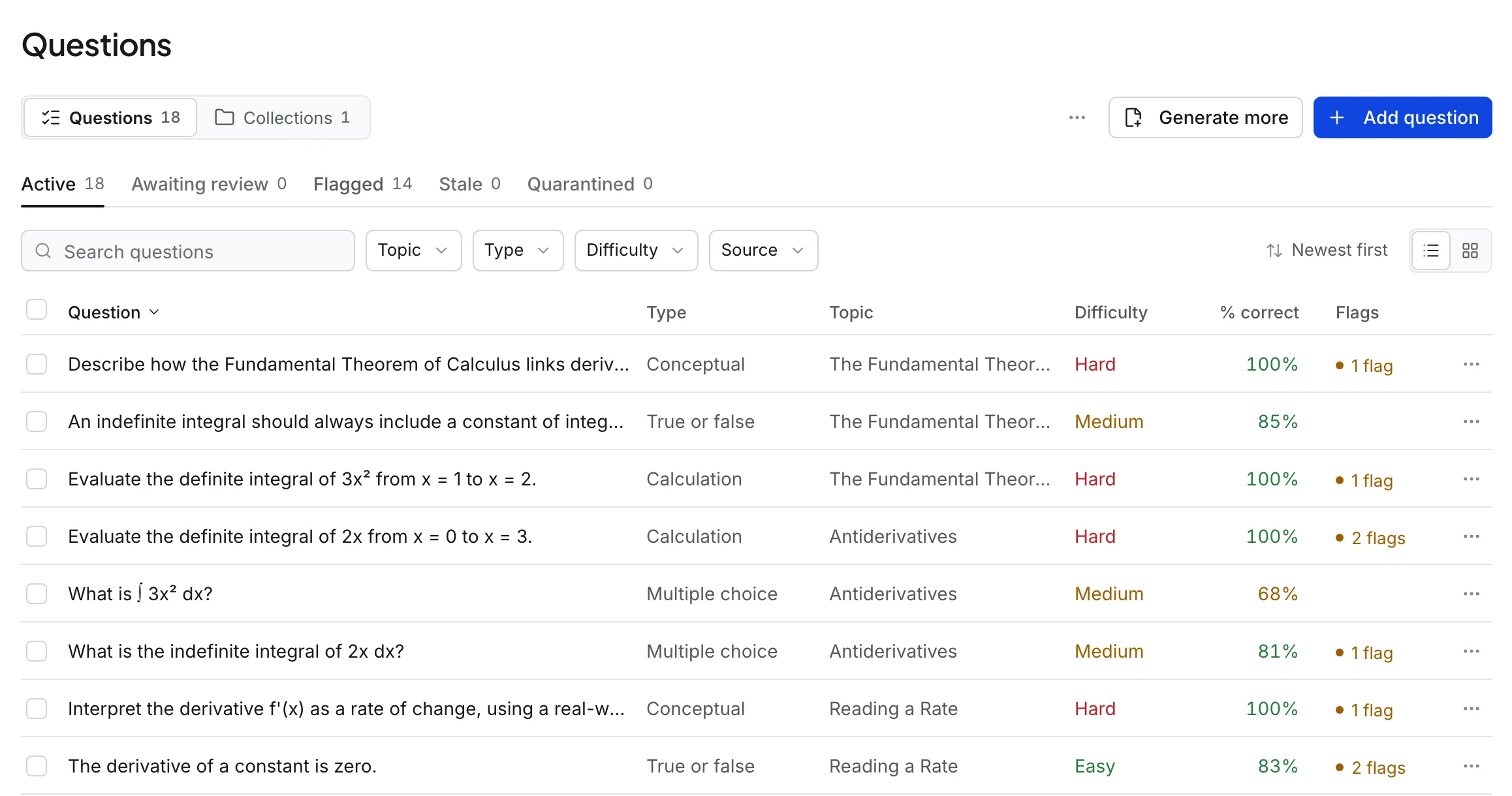Open the Flagged tab
The image size is (1512, 796).
coord(362,184)
